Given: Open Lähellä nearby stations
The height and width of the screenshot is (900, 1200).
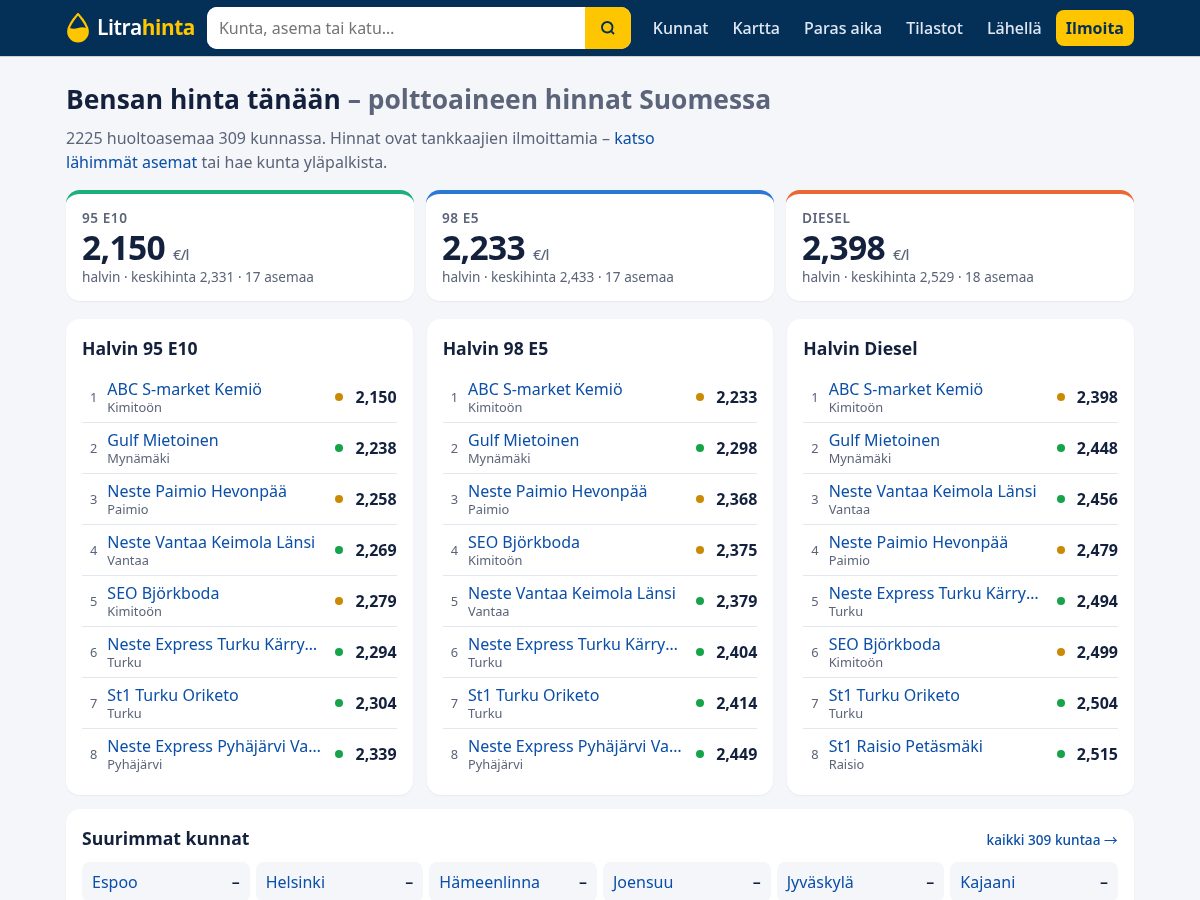Looking at the screenshot, I should click(1014, 28).
